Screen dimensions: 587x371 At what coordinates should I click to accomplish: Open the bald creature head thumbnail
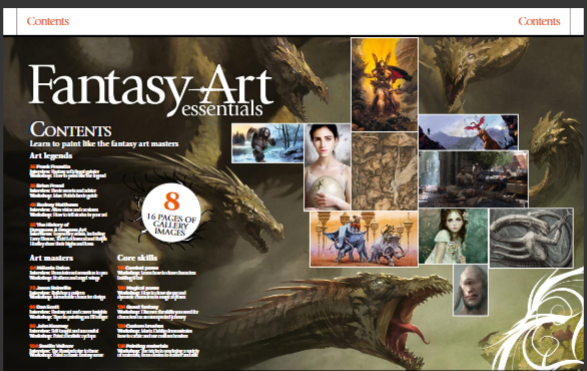point(471,290)
